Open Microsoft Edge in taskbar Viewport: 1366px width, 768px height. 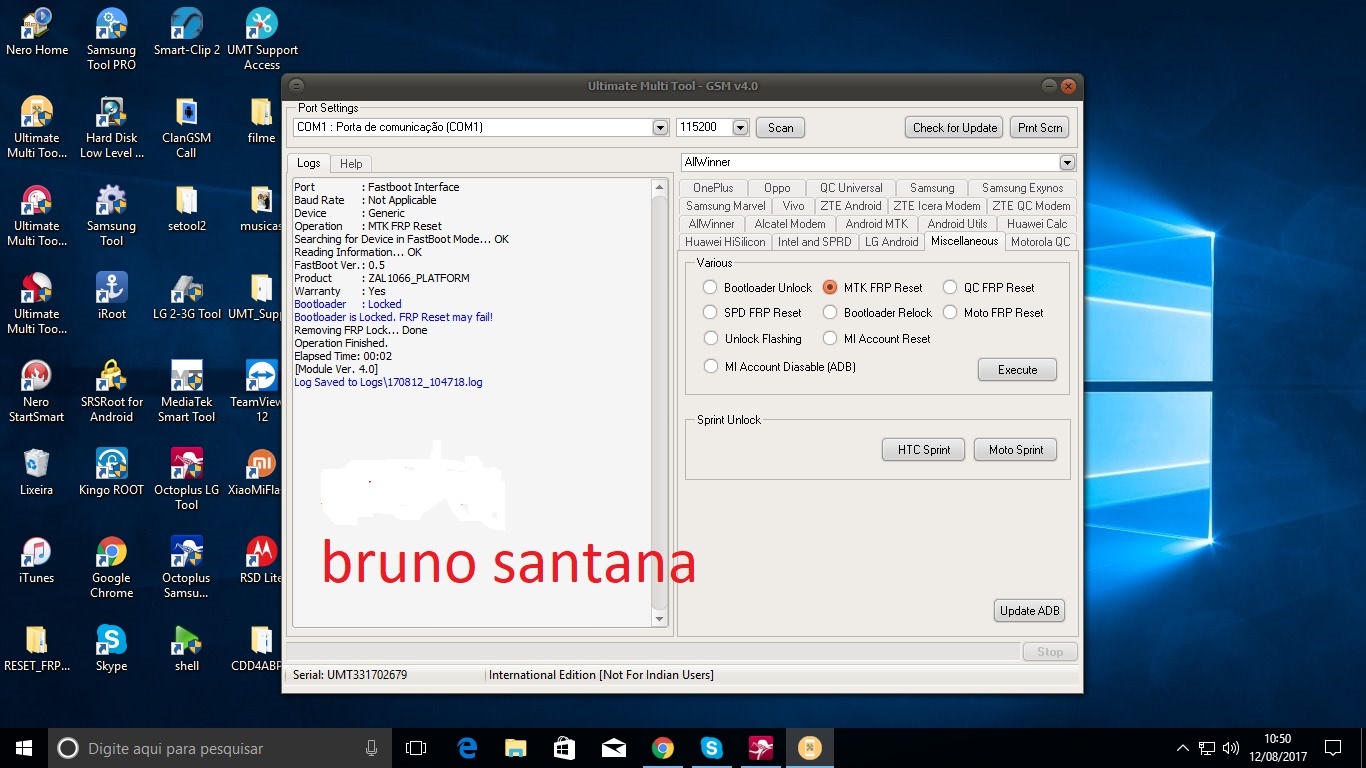point(467,748)
